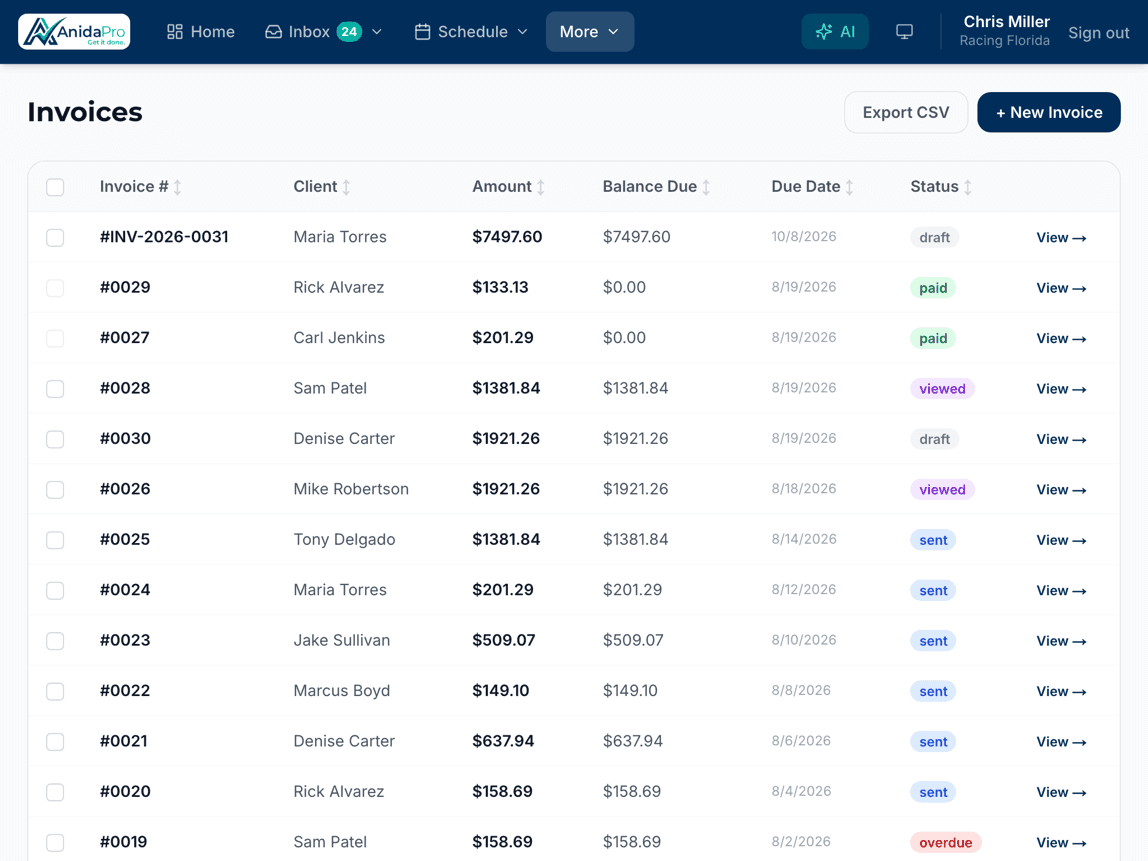View invoice #0024

tap(1061, 591)
